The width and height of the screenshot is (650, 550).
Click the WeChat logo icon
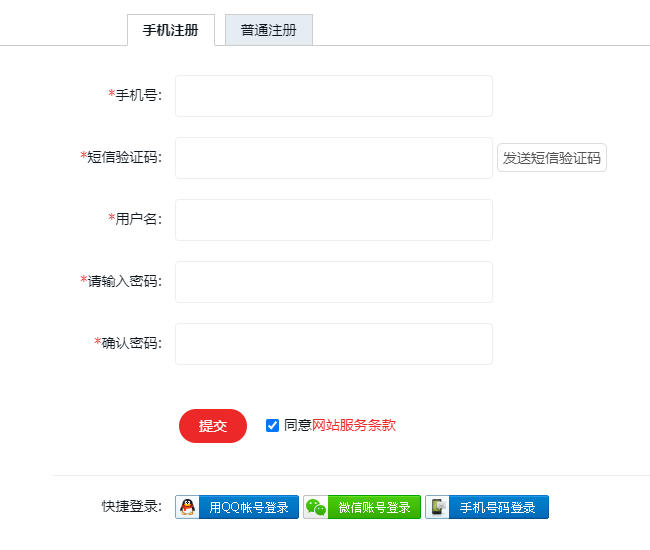(316, 507)
